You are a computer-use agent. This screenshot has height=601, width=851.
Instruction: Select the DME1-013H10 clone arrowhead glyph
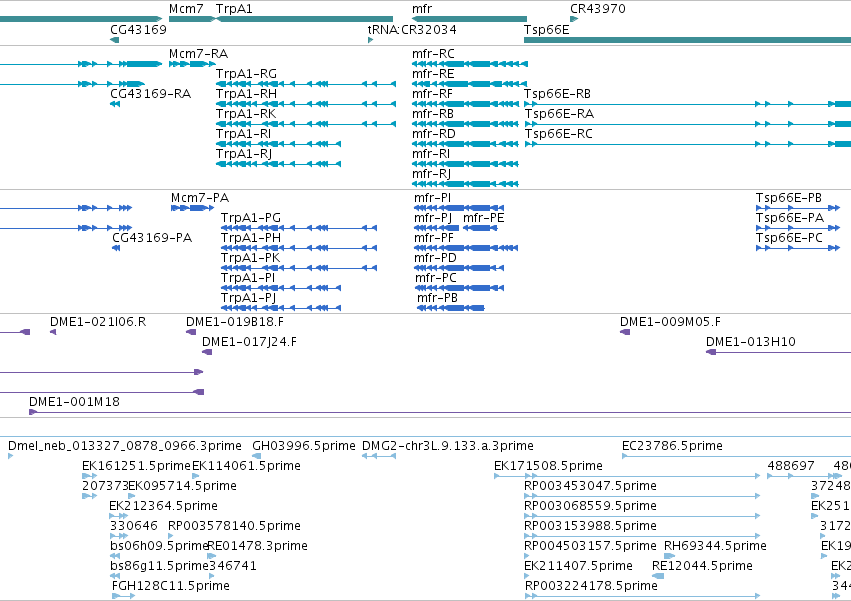(710, 352)
